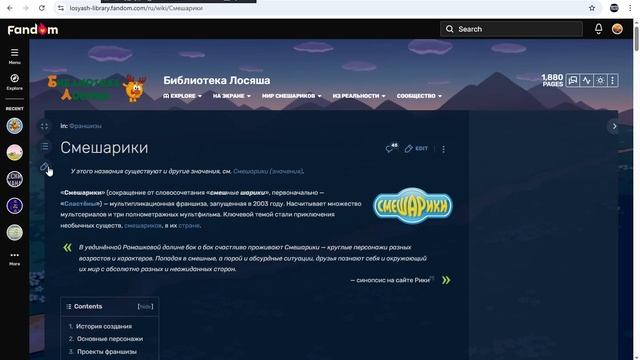Click the Fandom Search field
The width and height of the screenshot is (640, 360).
[x=511, y=29]
